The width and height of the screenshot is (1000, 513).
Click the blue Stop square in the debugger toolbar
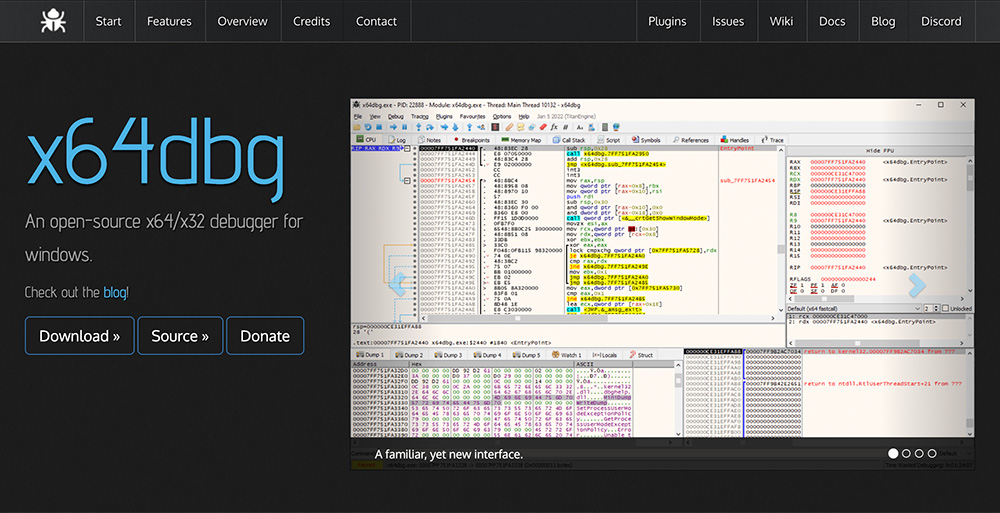point(379,128)
